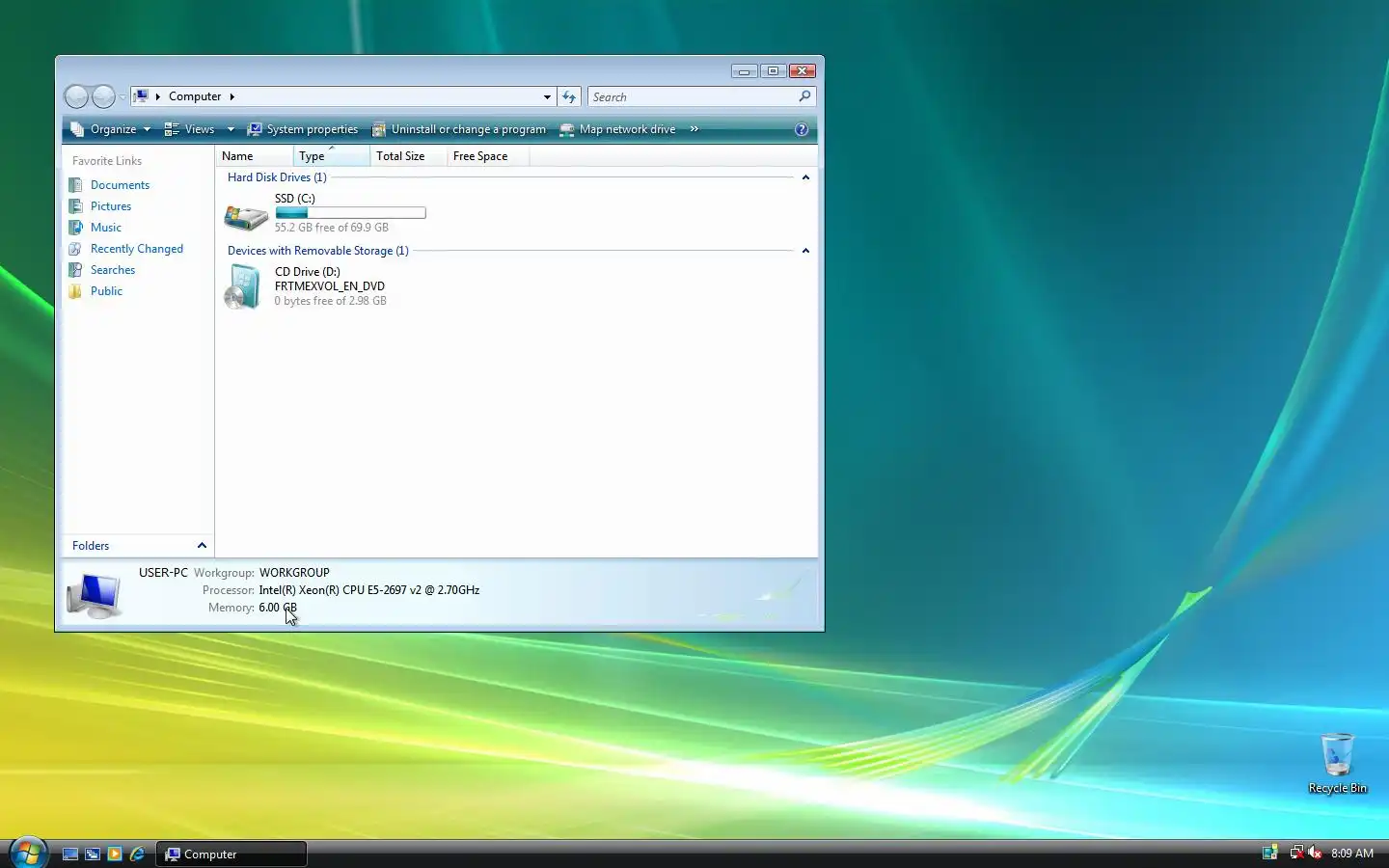Screen dimensions: 1389x868
Task: Click the muted volume tray icon
Action: click(x=1315, y=853)
